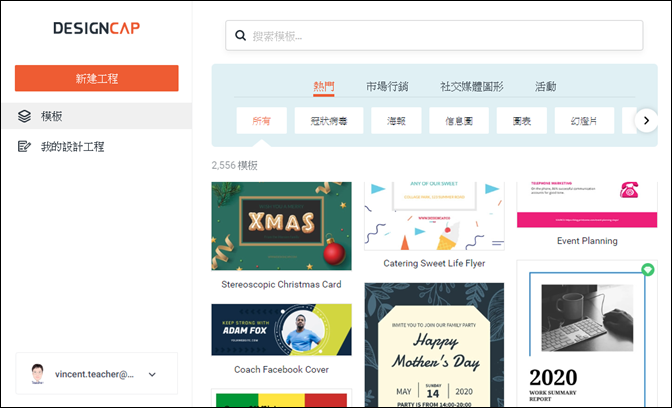This screenshot has height=408, width=672.
Task: Click the green heart badge on 2020 template
Action: pos(648,270)
